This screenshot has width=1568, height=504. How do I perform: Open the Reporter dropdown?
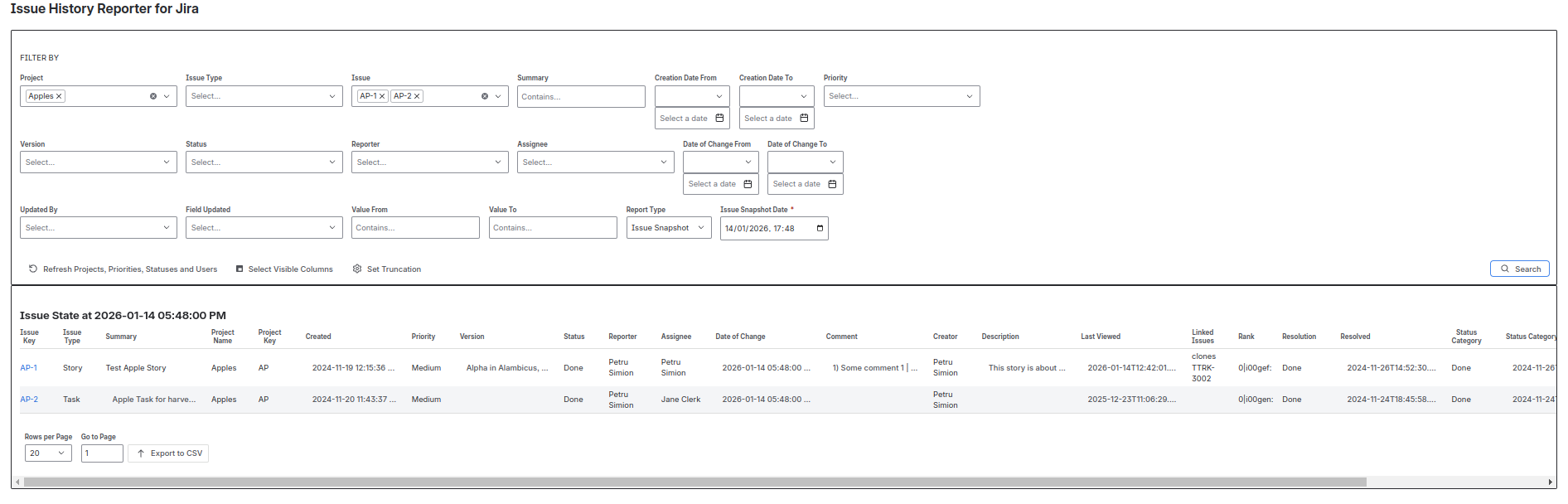(x=430, y=162)
